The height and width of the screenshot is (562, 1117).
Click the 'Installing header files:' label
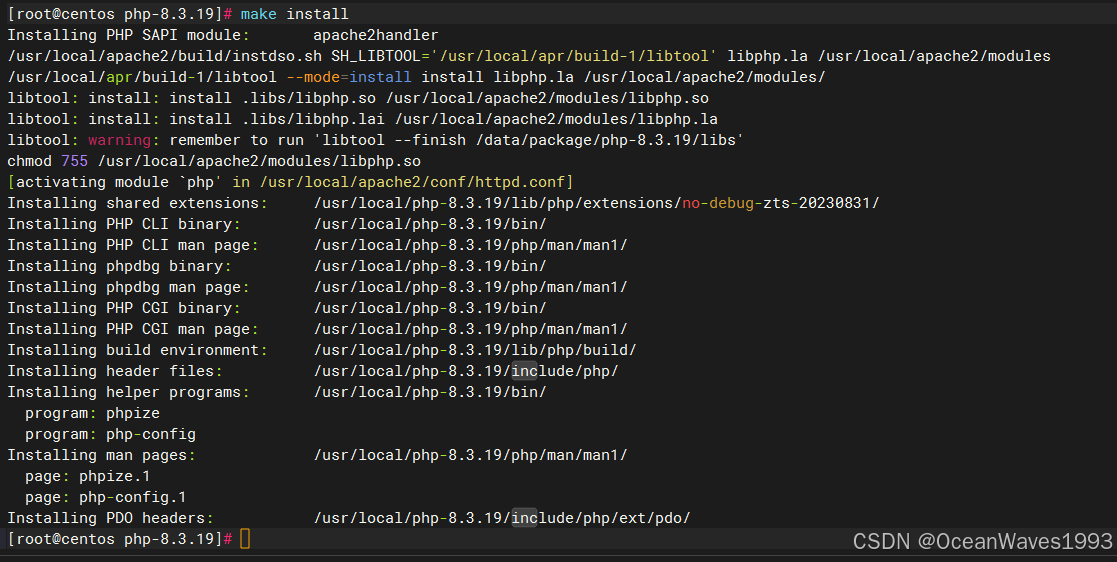[115, 371]
